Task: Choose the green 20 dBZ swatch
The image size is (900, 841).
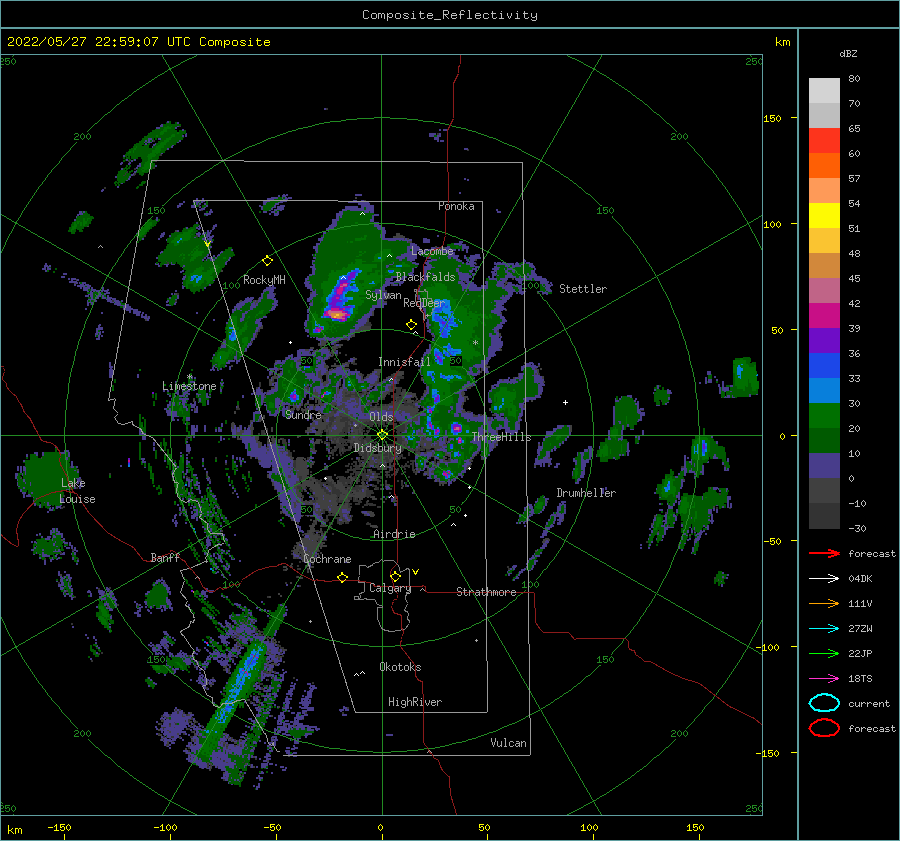Action: pyautogui.click(x=824, y=416)
